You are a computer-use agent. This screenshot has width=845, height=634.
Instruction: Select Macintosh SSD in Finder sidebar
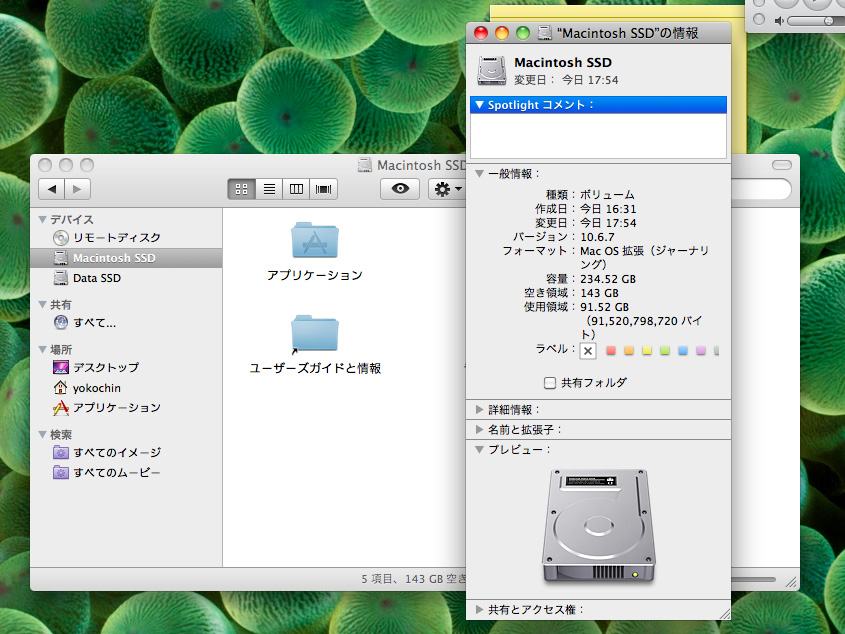[126, 258]
